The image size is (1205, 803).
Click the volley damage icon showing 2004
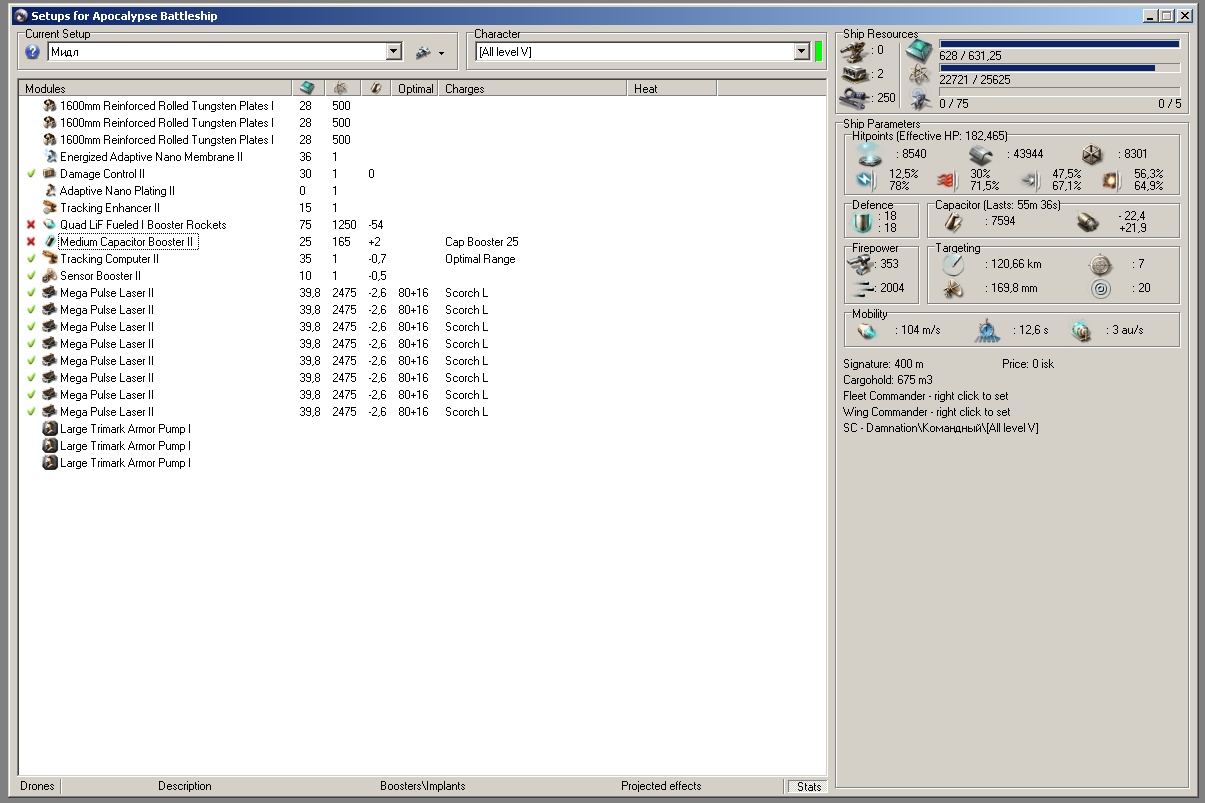860,288
